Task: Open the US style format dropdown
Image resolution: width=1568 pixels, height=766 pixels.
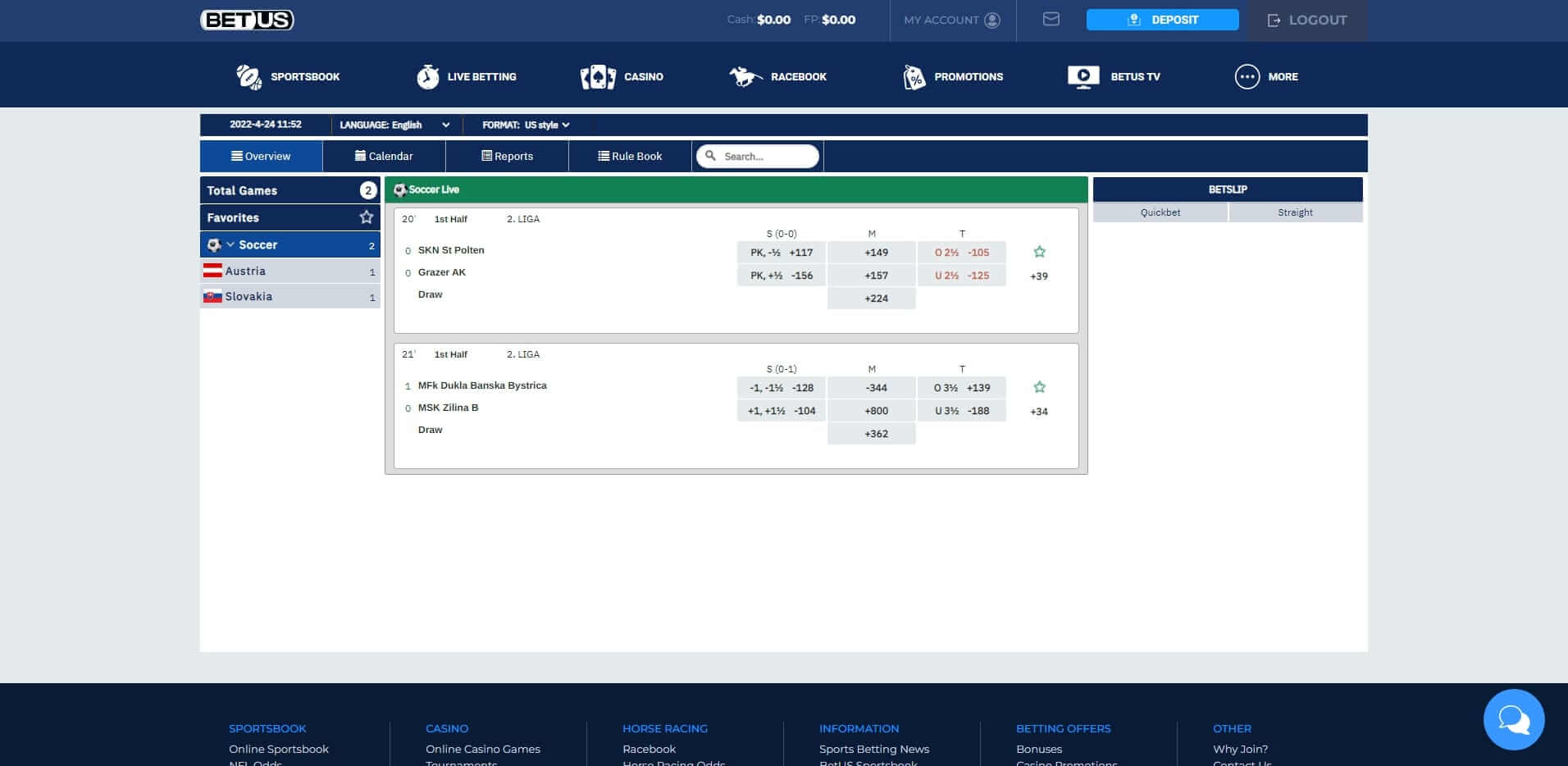Action: pyautogui.click(x=544, y=125)
